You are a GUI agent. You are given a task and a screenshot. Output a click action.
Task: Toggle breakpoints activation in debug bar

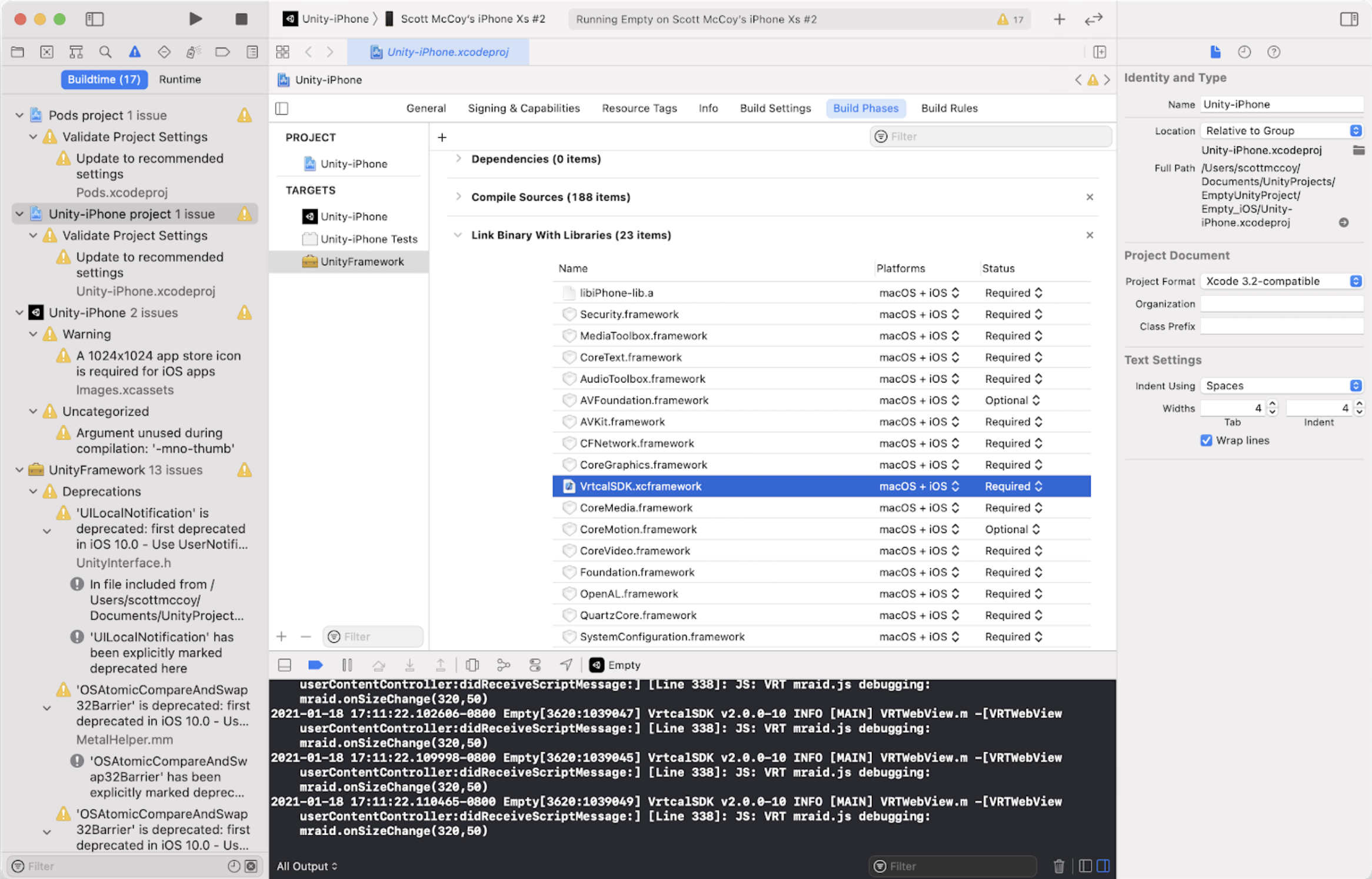[315, 665]
